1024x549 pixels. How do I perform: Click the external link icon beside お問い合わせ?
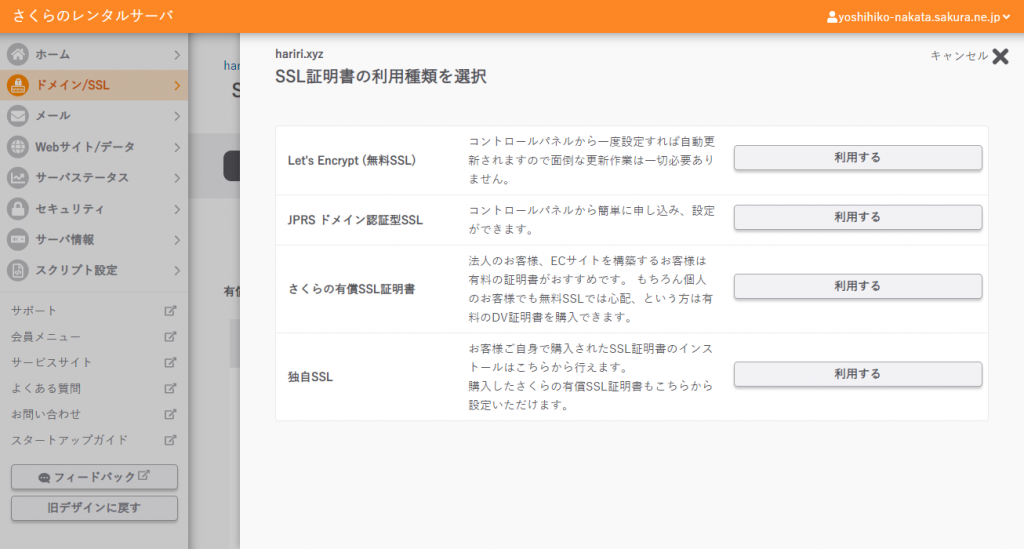(x=170, y=414)
